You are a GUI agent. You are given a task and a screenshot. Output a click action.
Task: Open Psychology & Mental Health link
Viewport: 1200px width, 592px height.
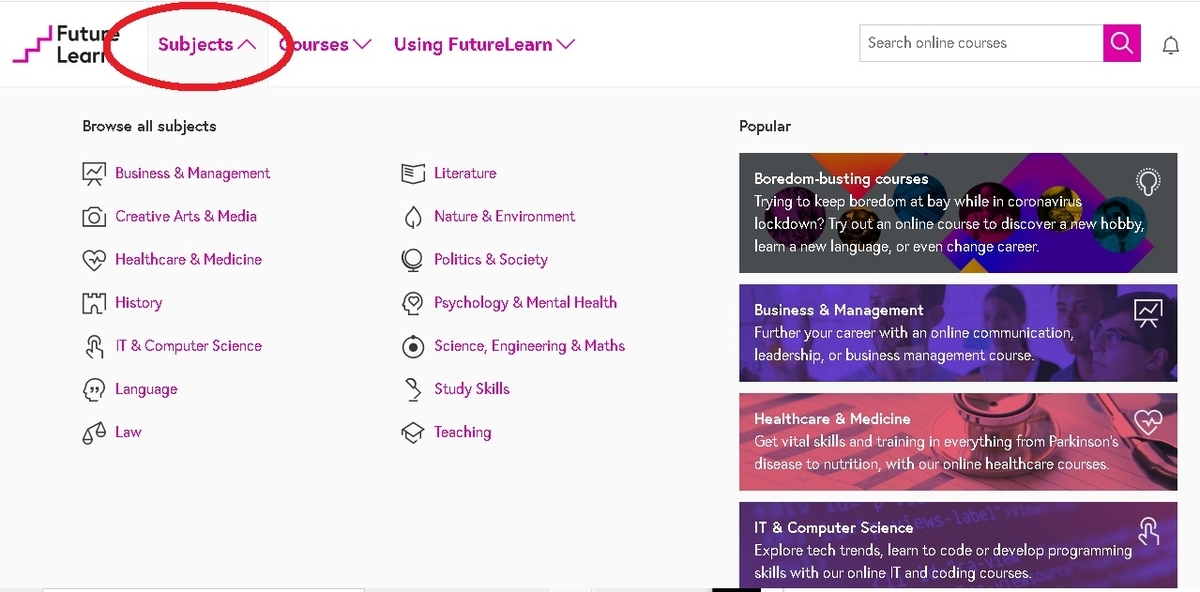coord(525,302)
